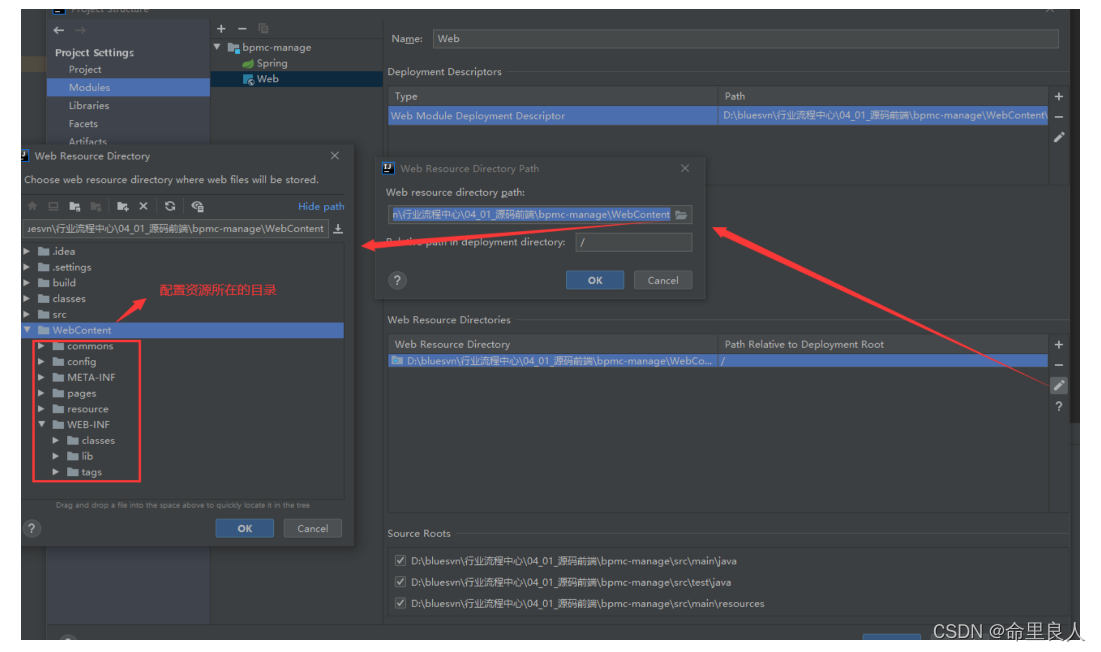This screenshot has width=1101, height=652.
Task: Toggle show hidden files and directories icon
Action: tap(197, 206)
